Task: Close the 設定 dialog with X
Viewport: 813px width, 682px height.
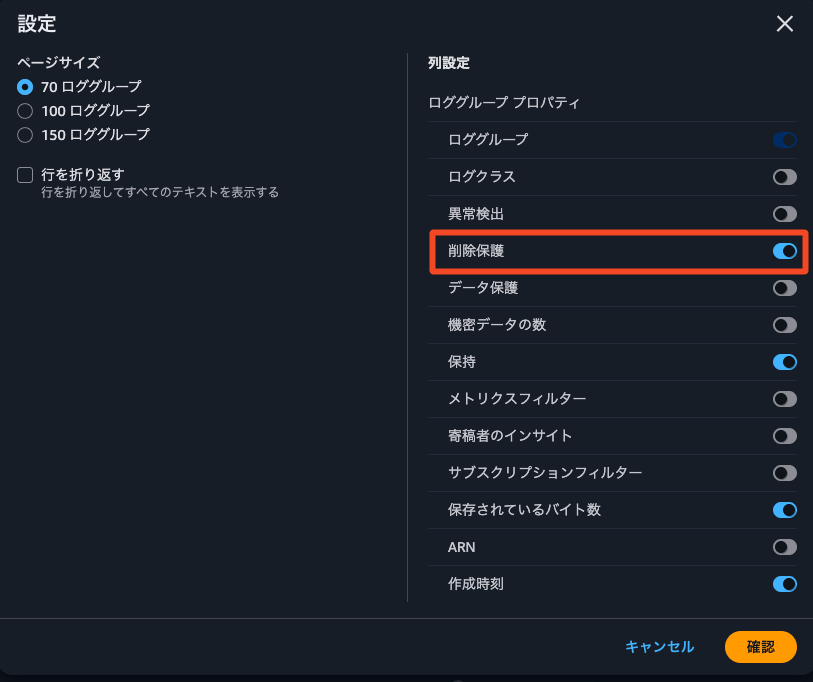Action: [x=785, y=24]
